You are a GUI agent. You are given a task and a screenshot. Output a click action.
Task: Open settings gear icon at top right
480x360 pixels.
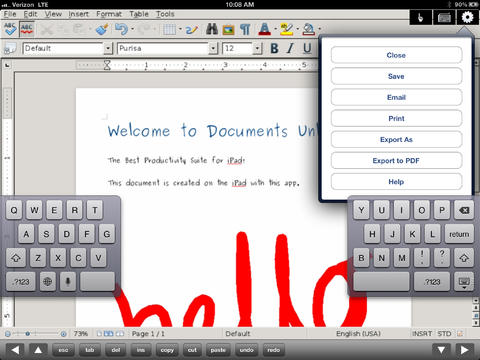pyautogui.click(x=467, y=17)
